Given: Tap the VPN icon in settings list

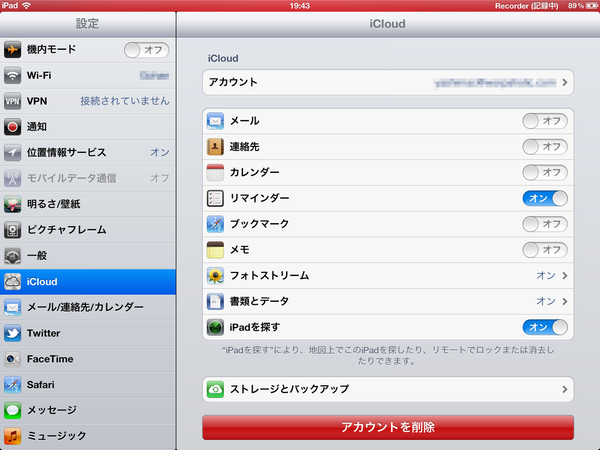Looking at the screenshot, I should pyautogui.click(x=12, y=101).
